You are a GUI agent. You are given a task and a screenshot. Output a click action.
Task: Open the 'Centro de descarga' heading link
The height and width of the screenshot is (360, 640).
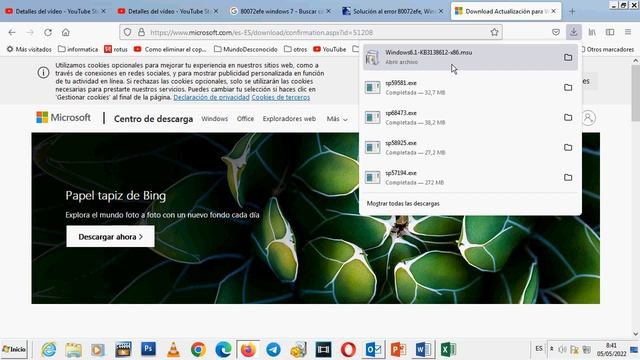(153, 119)
